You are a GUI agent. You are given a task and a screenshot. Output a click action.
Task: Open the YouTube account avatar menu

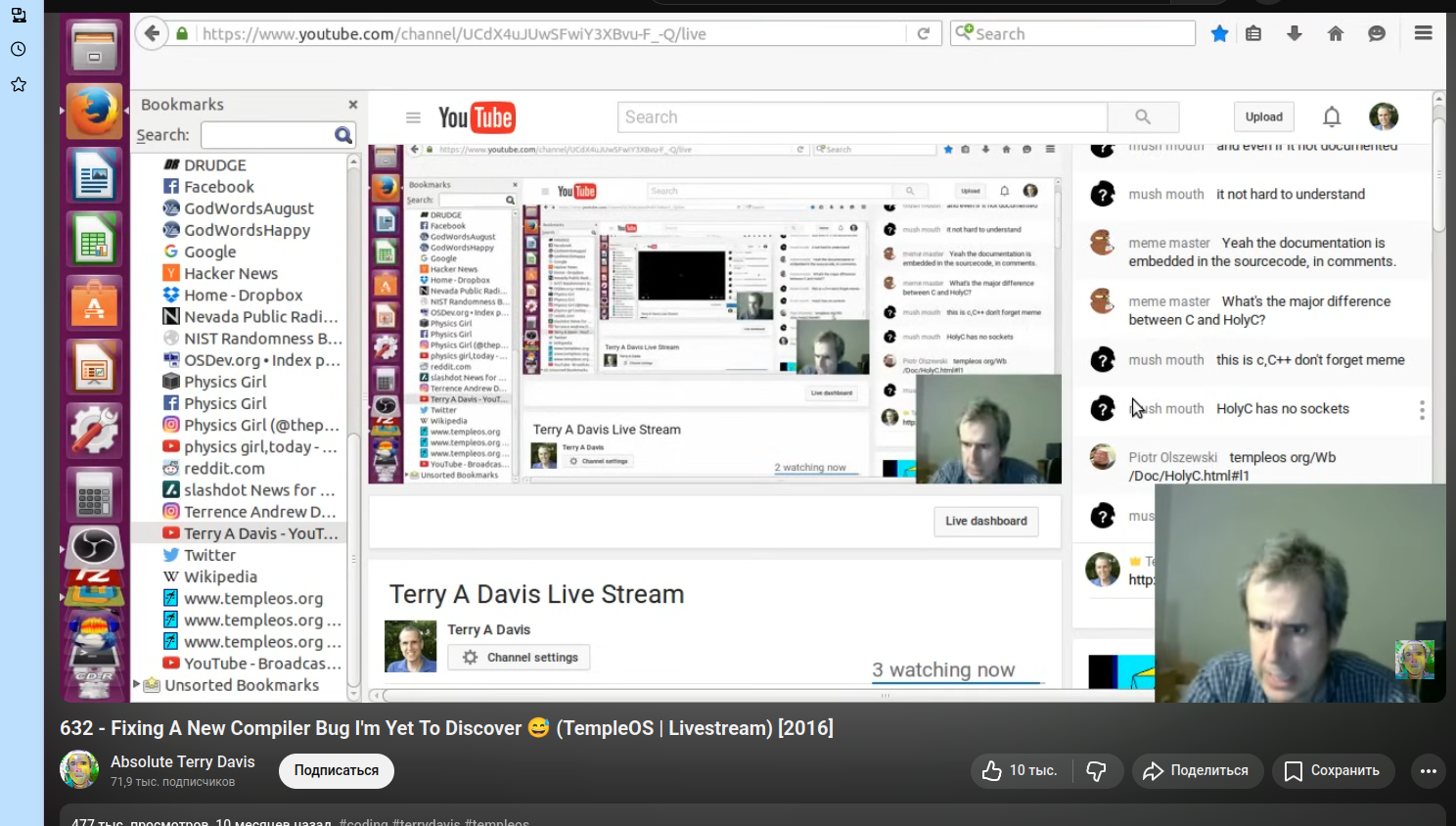1384,117
